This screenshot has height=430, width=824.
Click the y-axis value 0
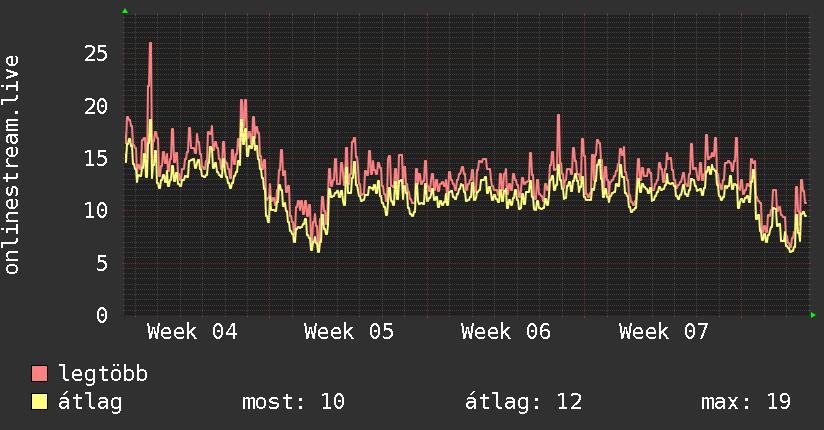point(102,315)
